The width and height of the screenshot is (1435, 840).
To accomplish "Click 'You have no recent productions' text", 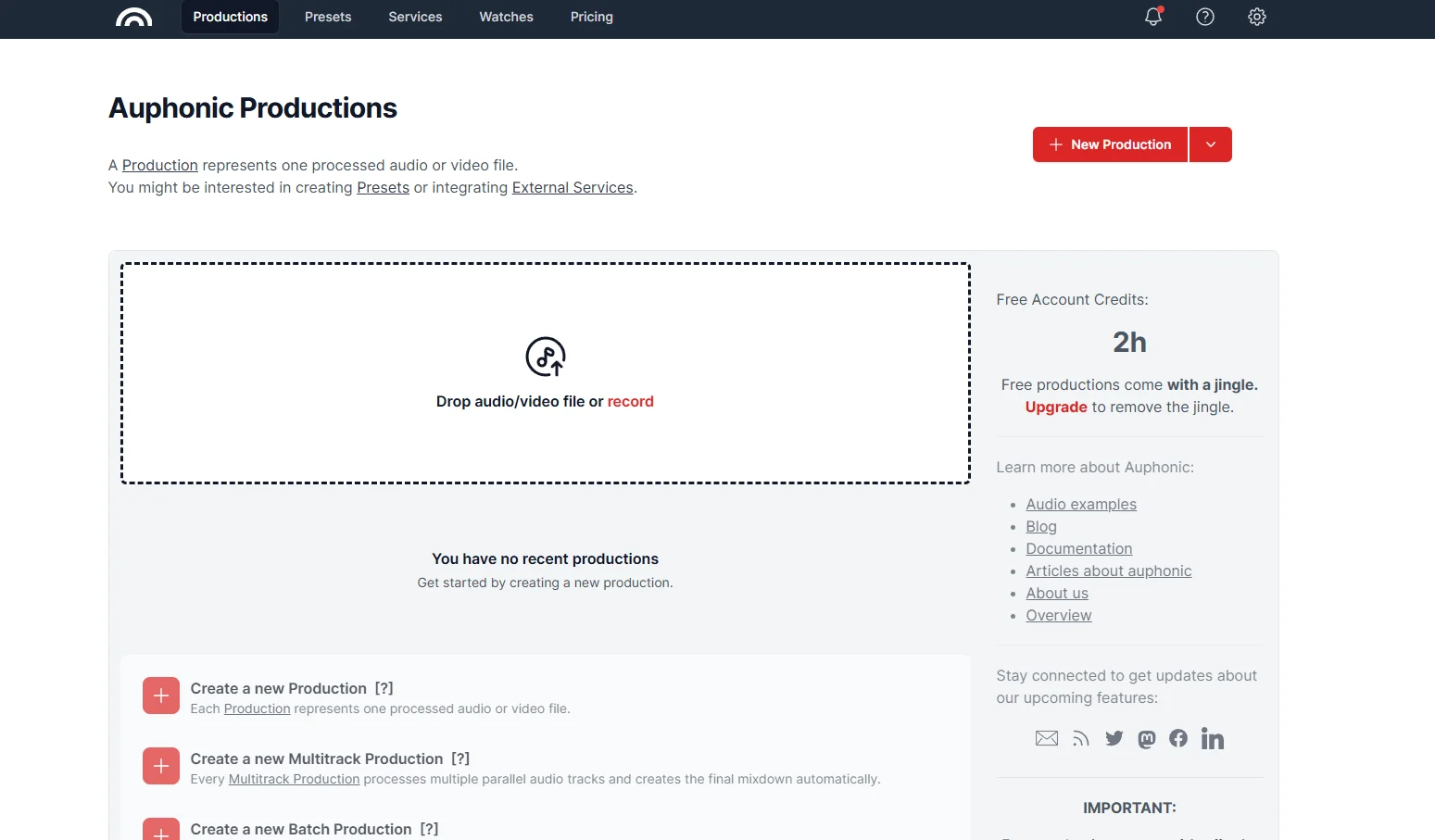I will [x=546, y=558].
